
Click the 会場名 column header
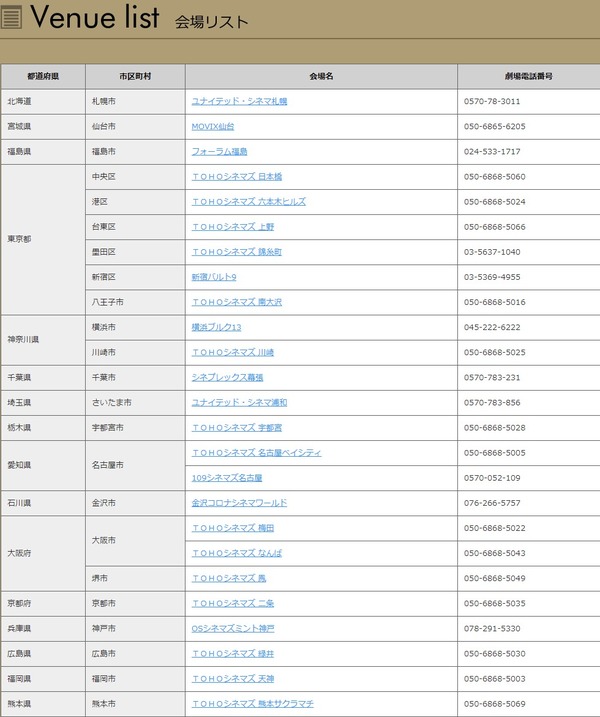[321, 76]
